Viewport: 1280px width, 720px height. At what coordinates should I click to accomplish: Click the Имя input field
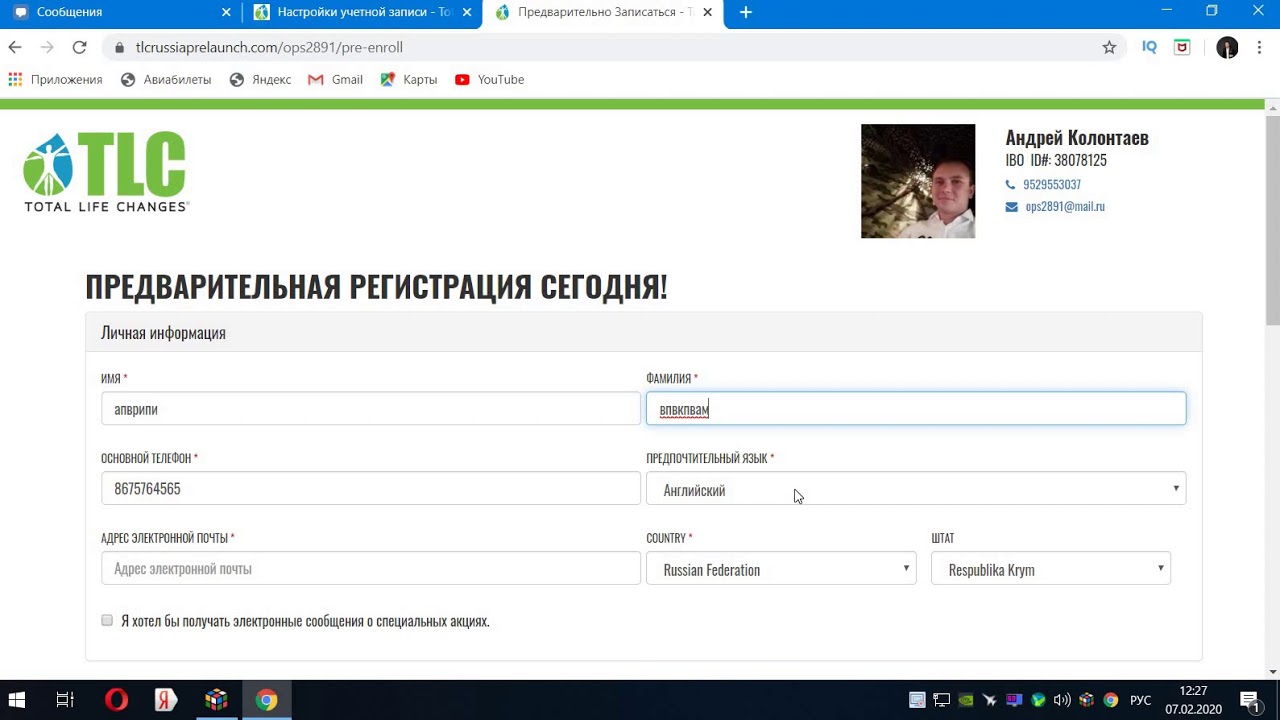click(x=370, y=409)
